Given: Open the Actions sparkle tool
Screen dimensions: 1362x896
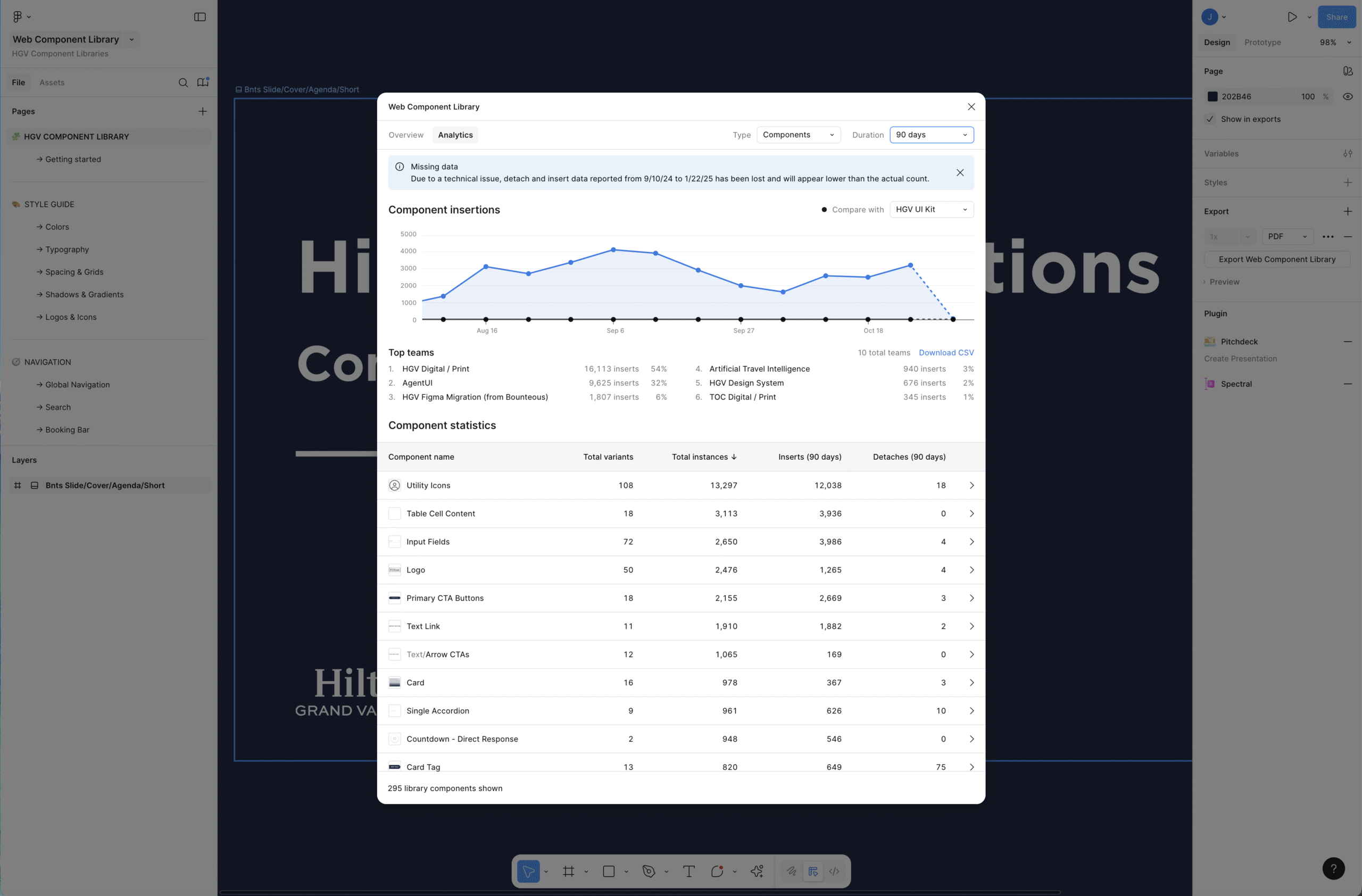Looking at the screenshot, I should pyautogui.click(x=757, y=871).
